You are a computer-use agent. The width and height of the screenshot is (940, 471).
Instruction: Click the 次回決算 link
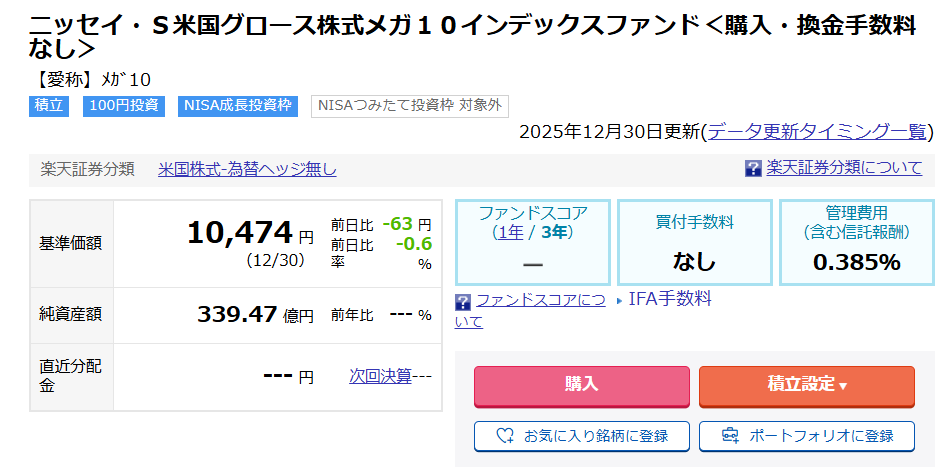click(x=380, y=376)
